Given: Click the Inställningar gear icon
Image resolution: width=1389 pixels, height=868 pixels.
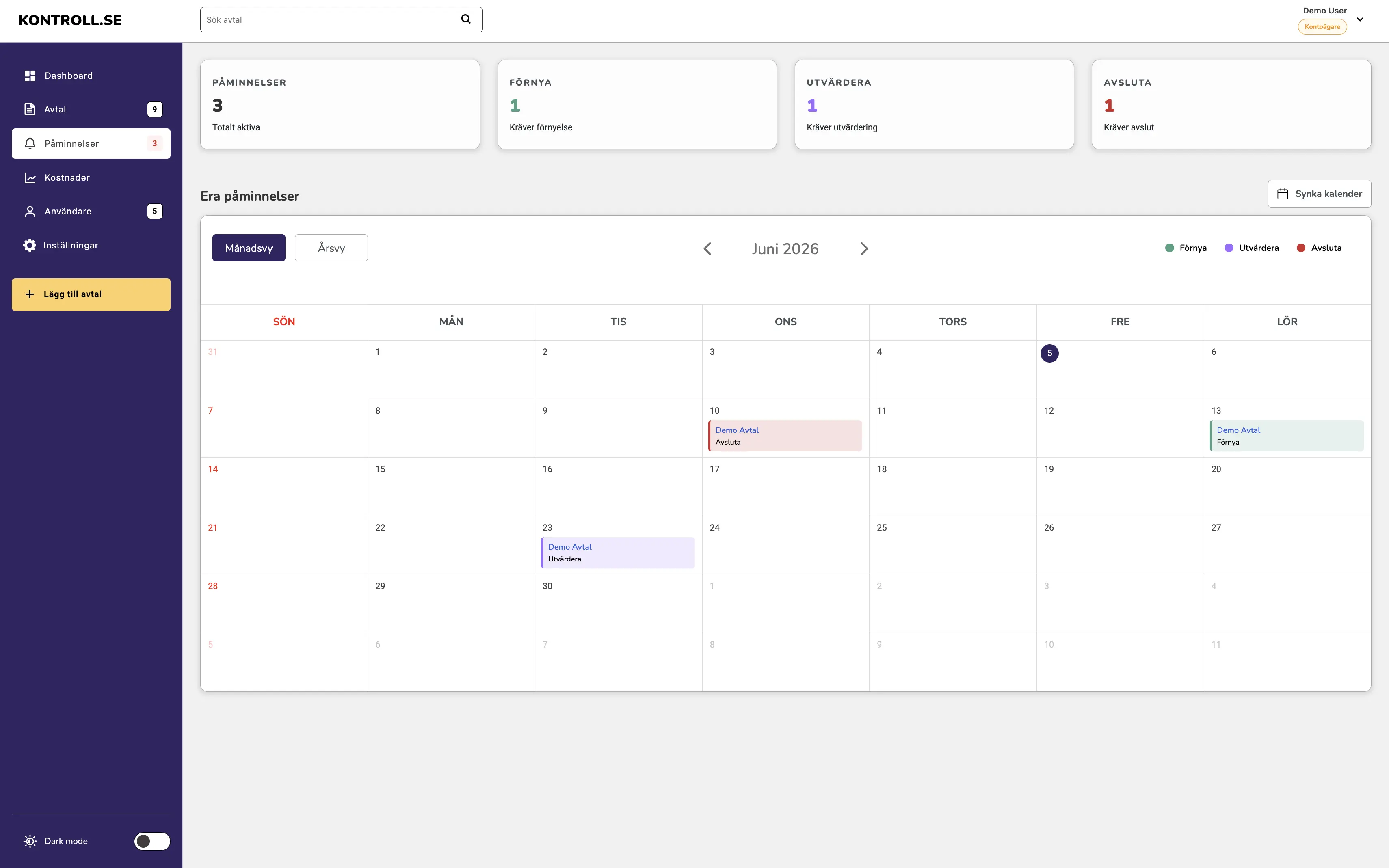Looking at the screenshot, I should pyautogui.click(x=30, y=245).
